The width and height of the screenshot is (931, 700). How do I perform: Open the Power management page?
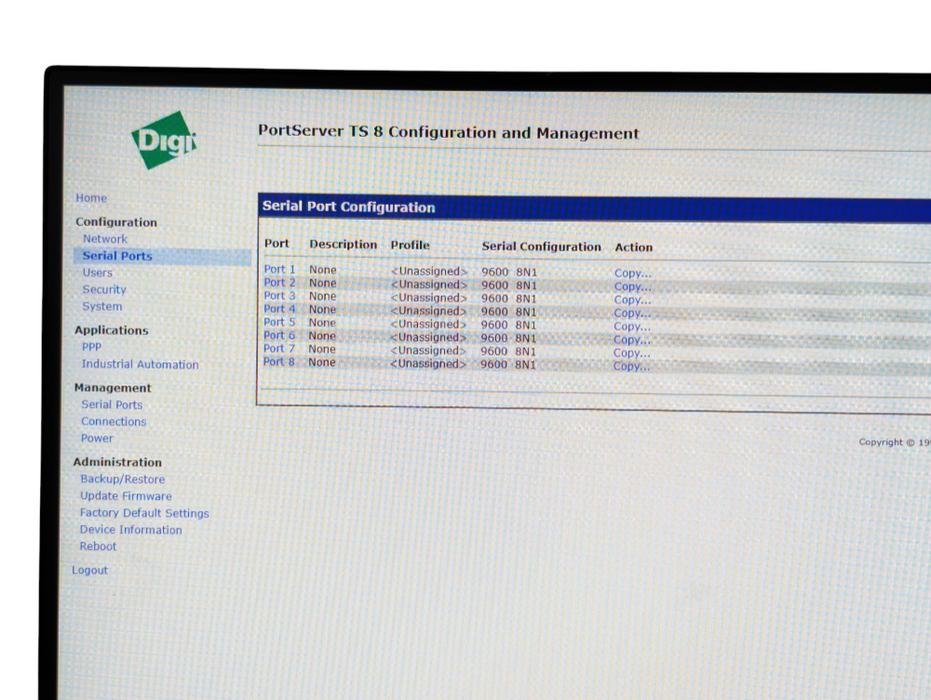[96, 438]
